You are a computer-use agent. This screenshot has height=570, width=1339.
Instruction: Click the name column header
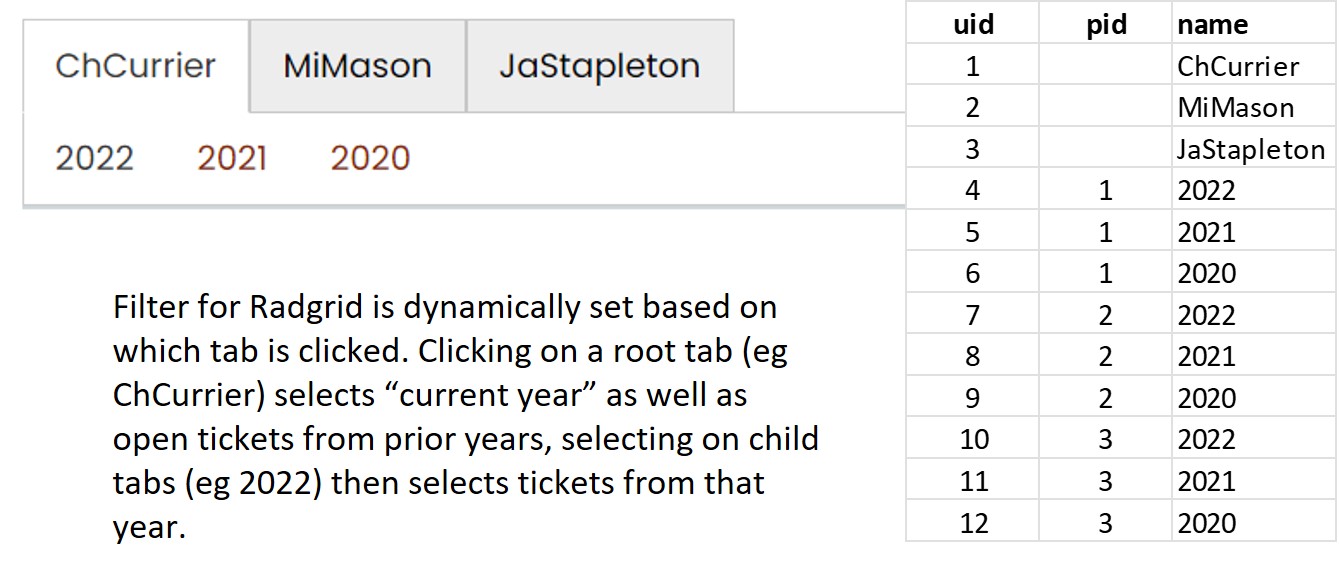point(1212,24)
